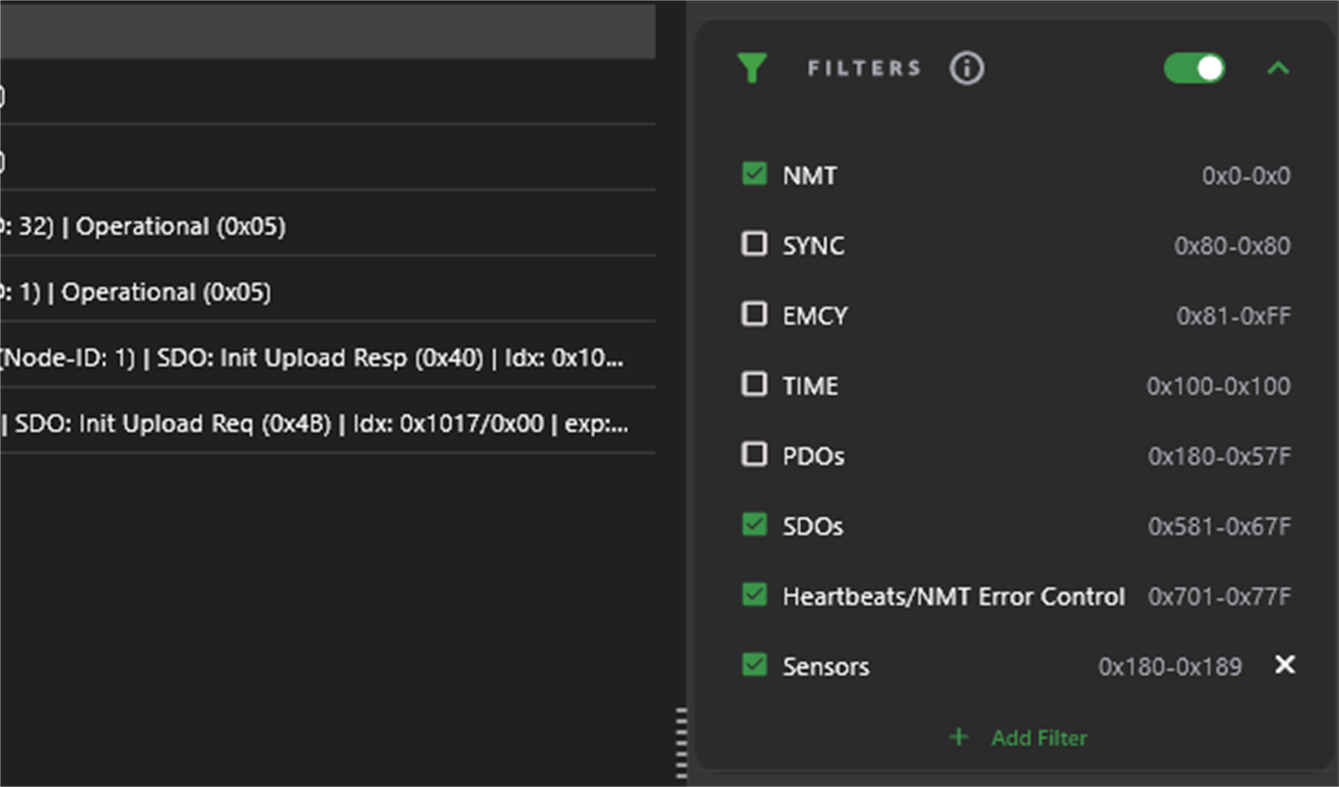1339x787 pixels.
Task: Uncheck Heartbeats/NMT Error Control checkbox
Action: (x=754, y=595)
